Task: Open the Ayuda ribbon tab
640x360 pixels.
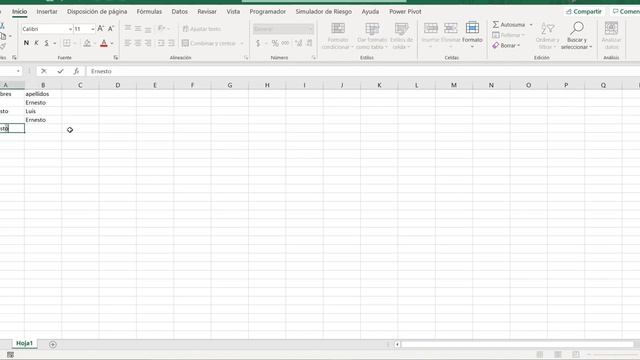Action: [x=370, y=11]
